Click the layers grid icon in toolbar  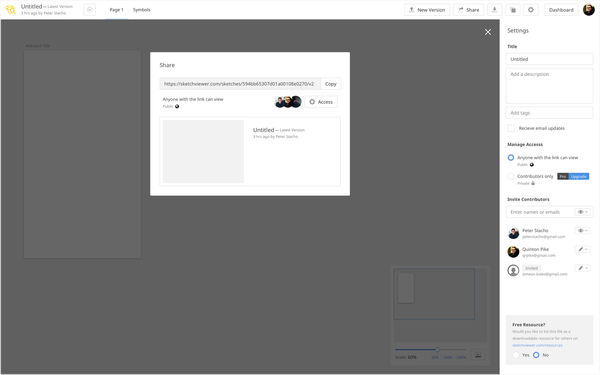coord(513,10)
